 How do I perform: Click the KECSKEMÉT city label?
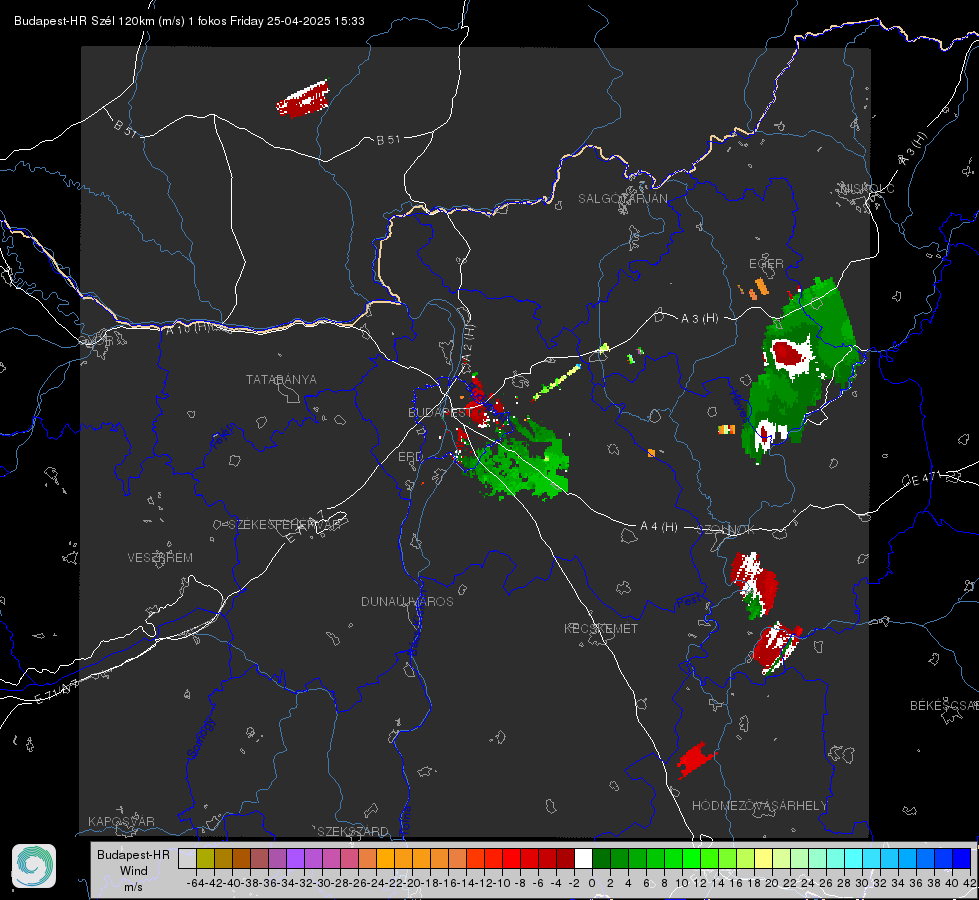601,629
